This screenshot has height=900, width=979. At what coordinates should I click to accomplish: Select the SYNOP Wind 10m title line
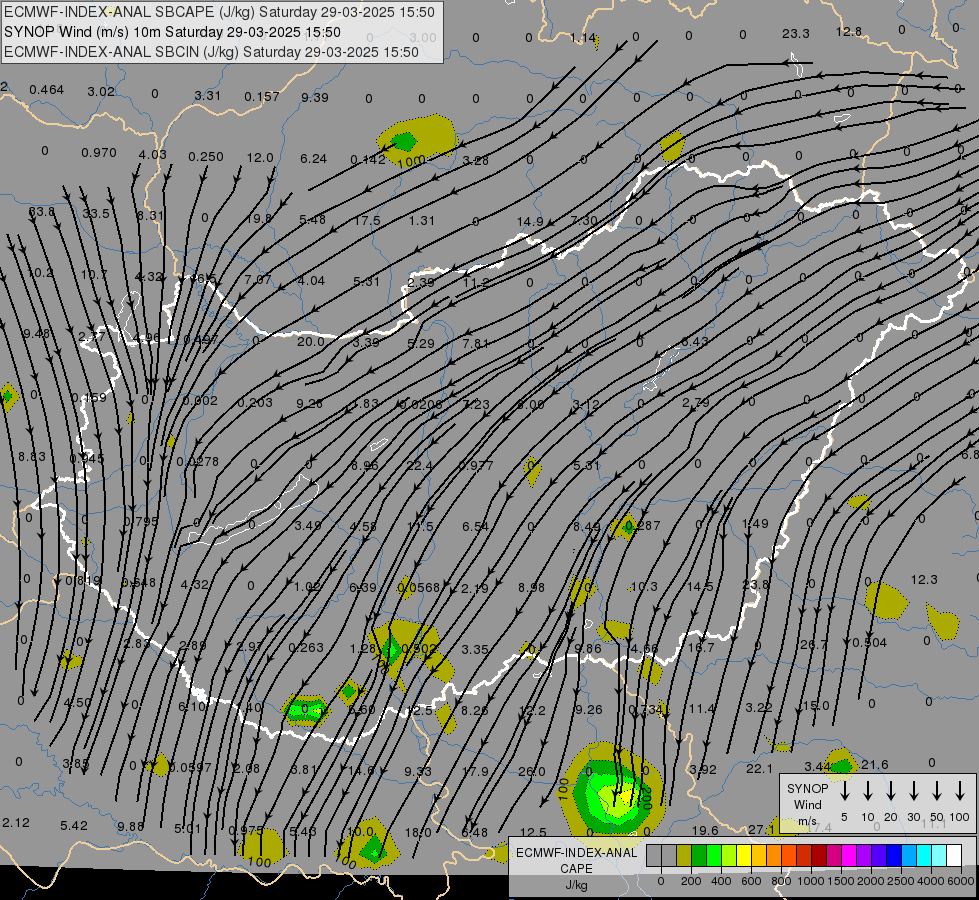172,32
